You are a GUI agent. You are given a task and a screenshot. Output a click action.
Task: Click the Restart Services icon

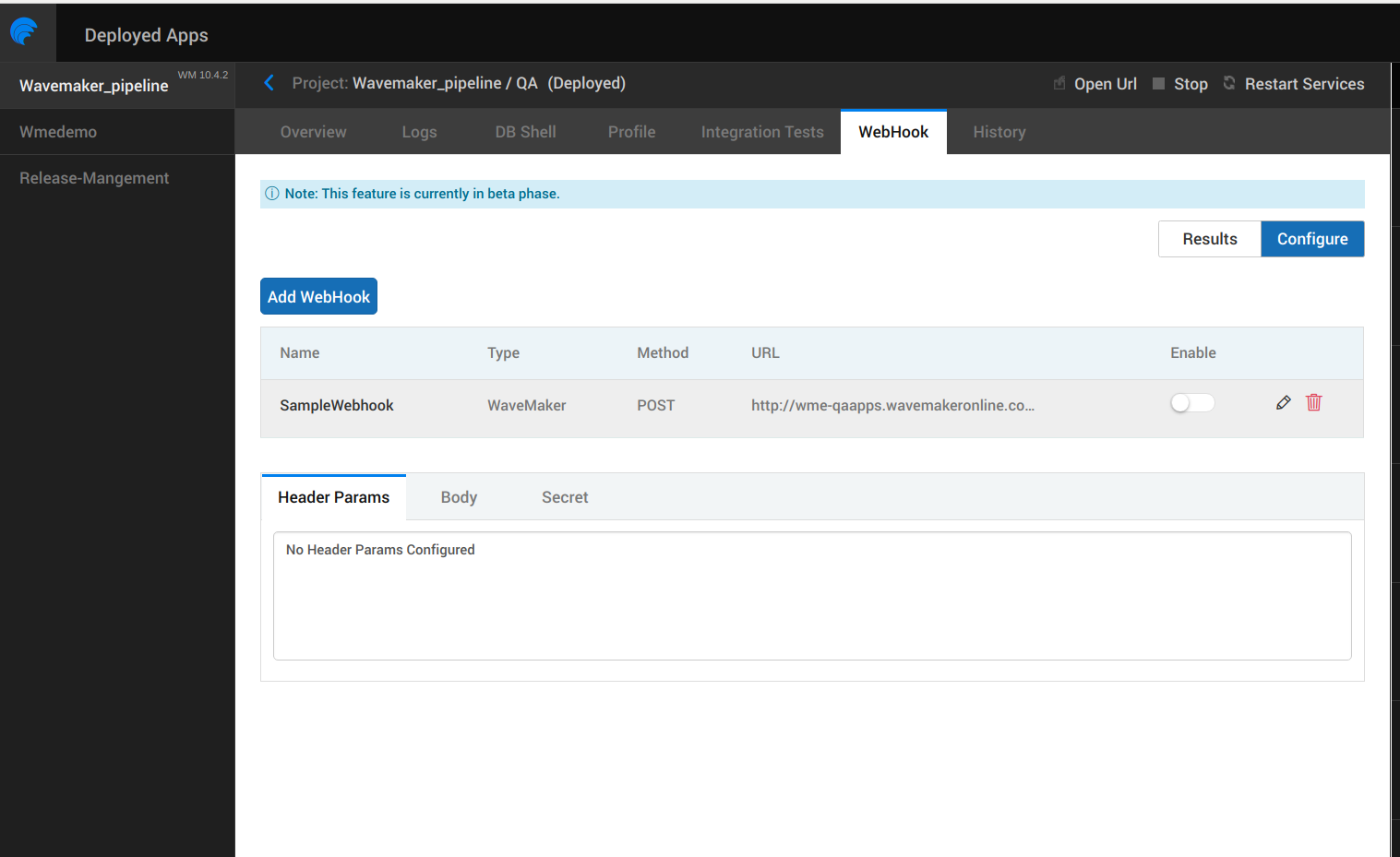(1228, 83)
